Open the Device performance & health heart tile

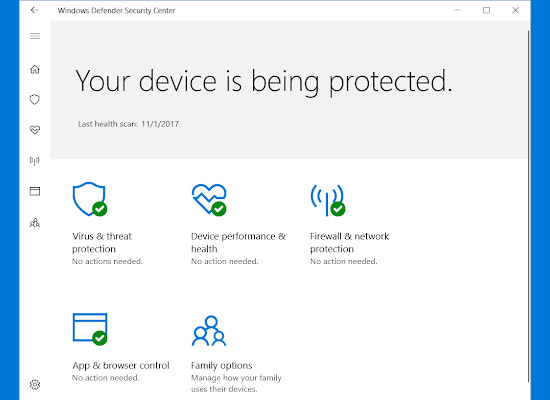point(209,199)
